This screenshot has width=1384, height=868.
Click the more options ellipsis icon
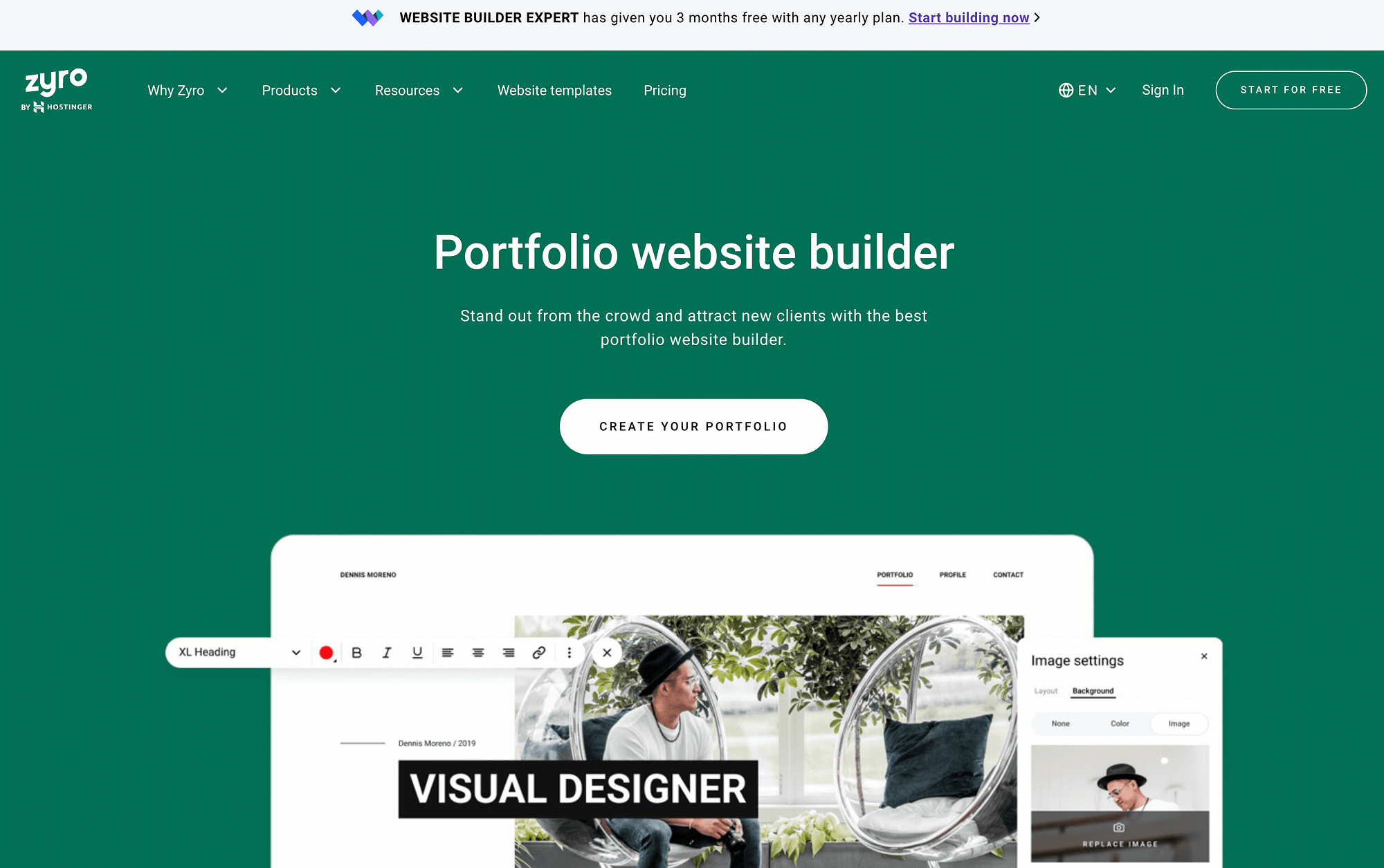(568, 652)
